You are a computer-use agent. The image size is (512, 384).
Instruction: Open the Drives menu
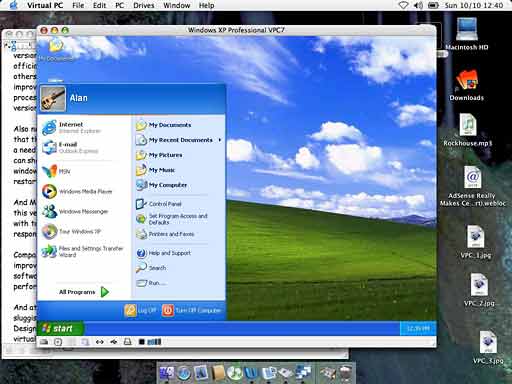144,5
